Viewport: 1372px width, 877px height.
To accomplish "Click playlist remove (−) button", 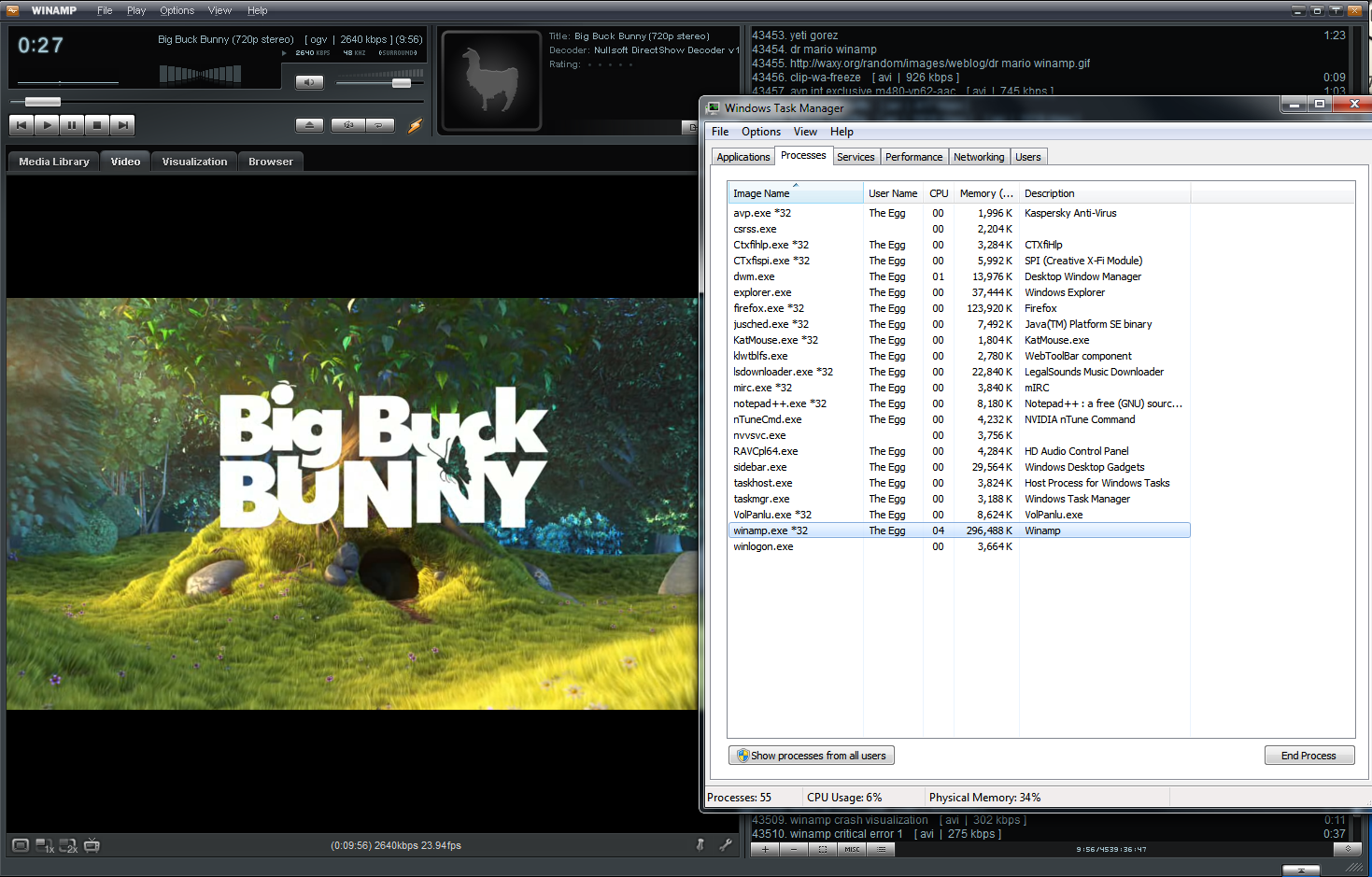I will 794,849.
